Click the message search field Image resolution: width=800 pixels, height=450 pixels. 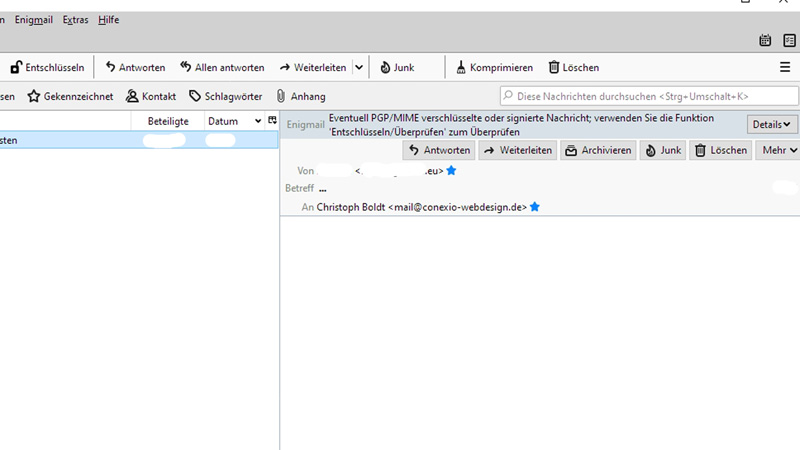[x=650, y=96]
